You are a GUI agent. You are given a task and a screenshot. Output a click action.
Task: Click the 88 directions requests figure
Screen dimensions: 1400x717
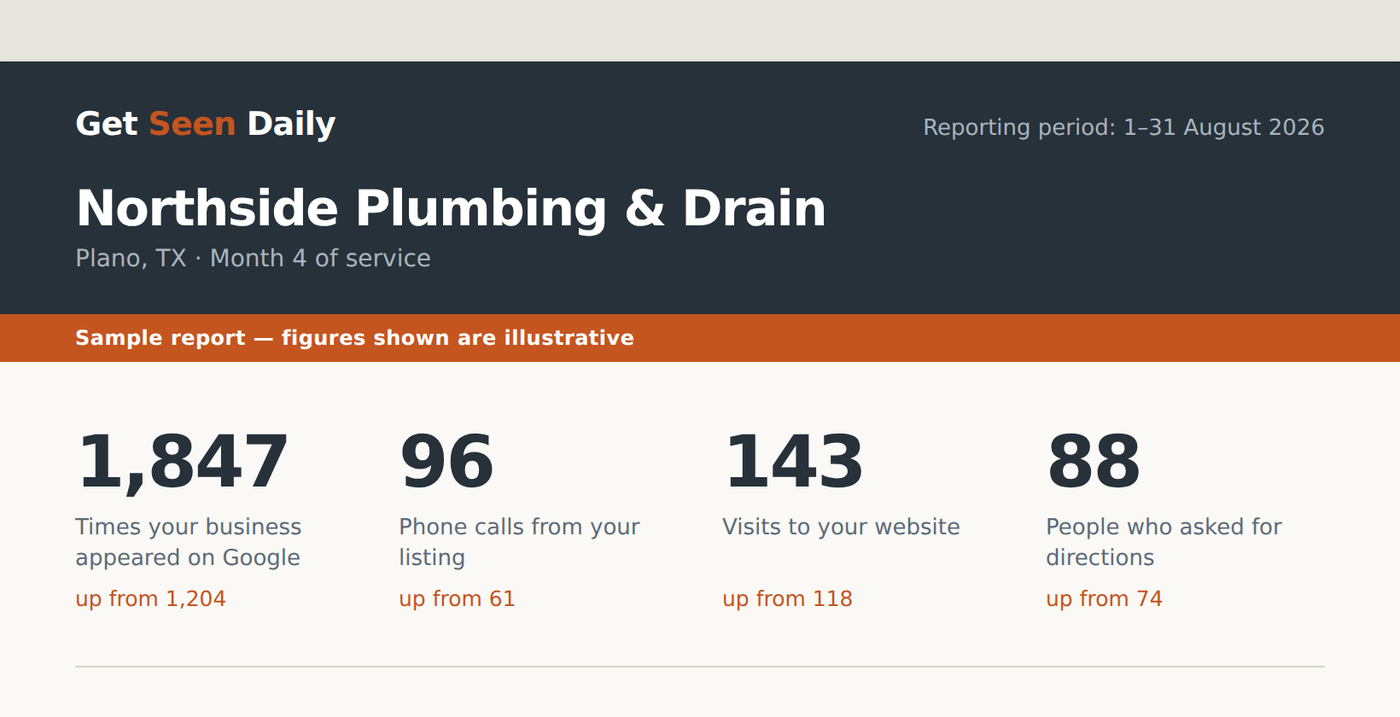point(1093,463)
